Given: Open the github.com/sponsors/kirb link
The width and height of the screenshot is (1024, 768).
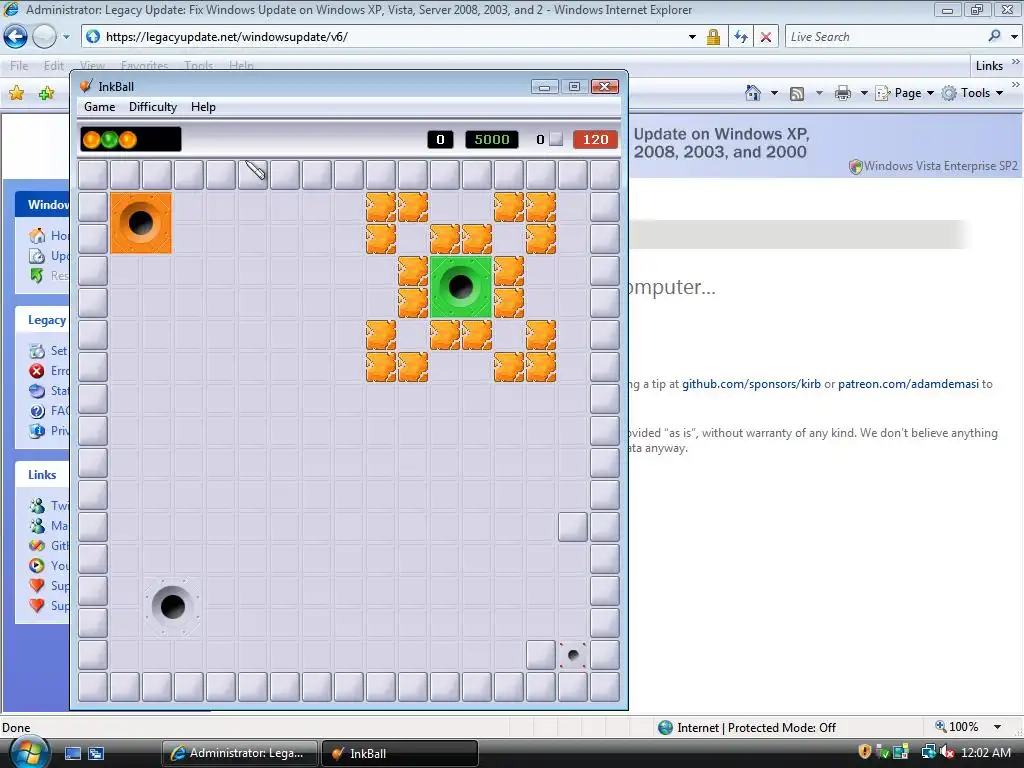Looking at the screenshot, I should tap(751, 384).
